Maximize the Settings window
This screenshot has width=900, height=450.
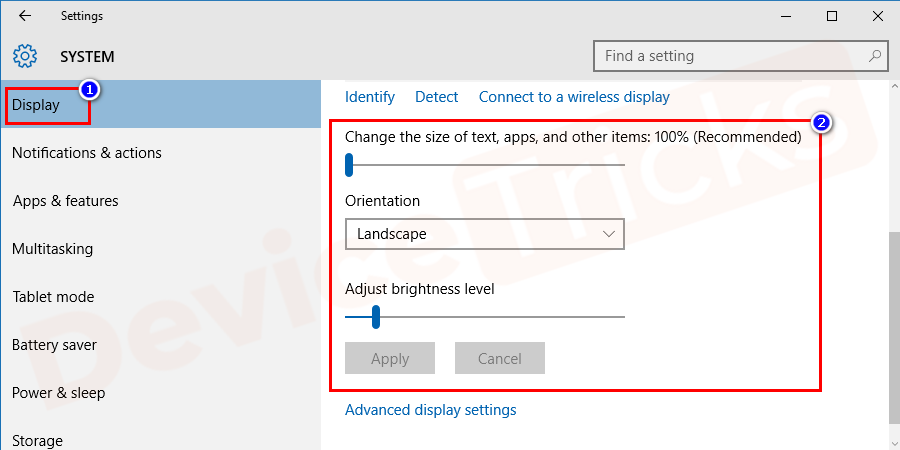832,16
